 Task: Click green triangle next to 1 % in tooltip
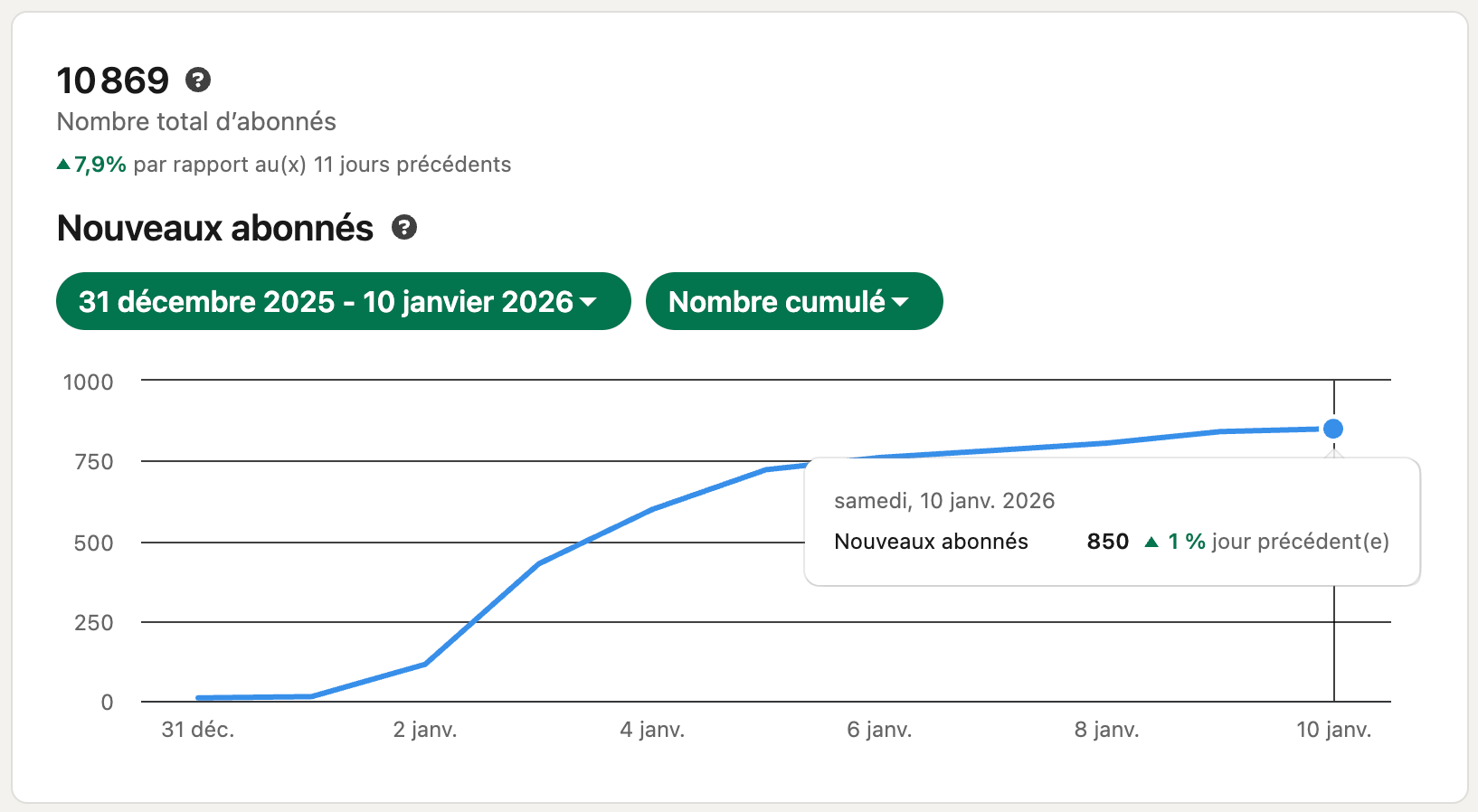tap(1151, 542)
